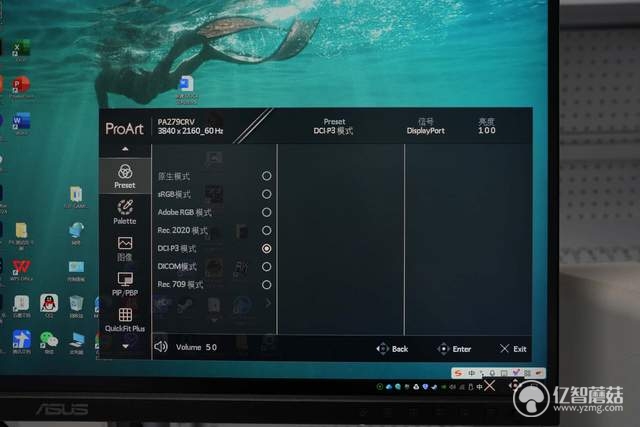Click the DICOM mode label
The image size is (640, 427).
(177, 267)
